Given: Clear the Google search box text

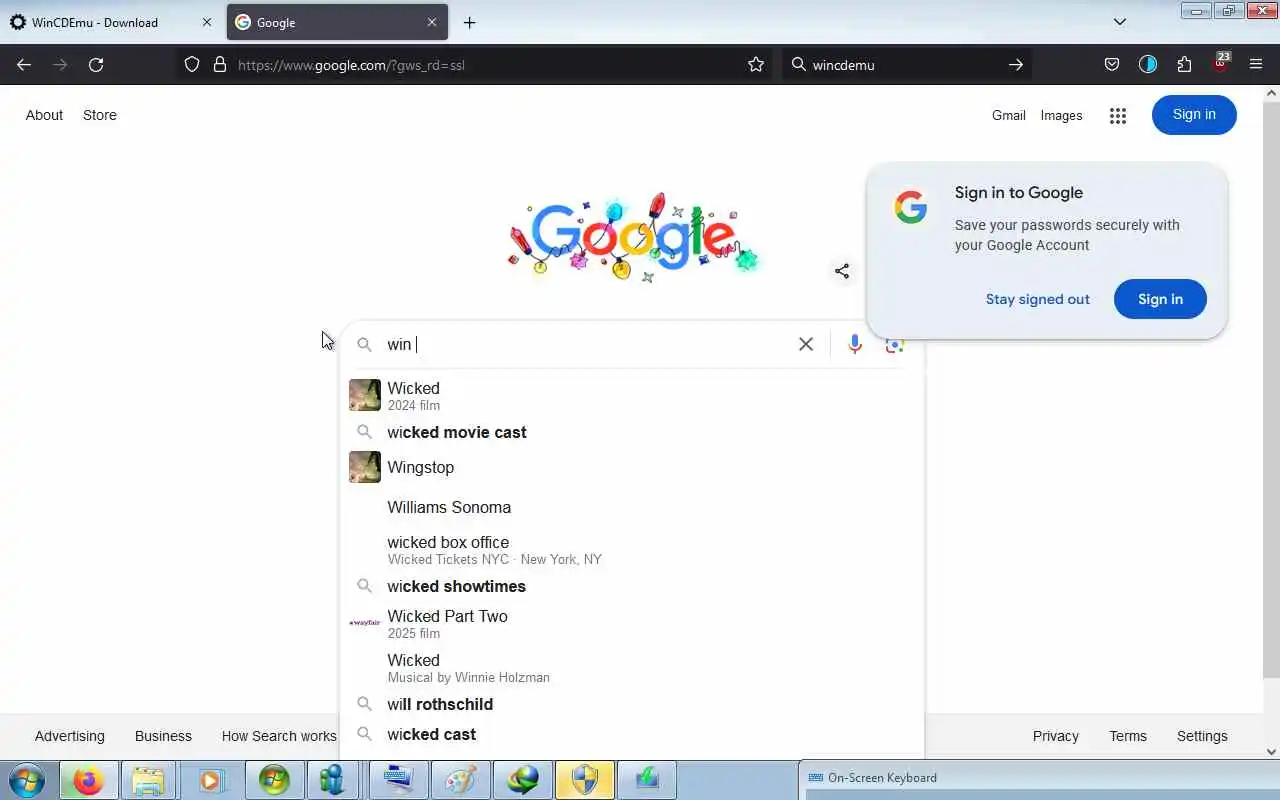Looking at the screenshot, I should [x=806, y=344].
